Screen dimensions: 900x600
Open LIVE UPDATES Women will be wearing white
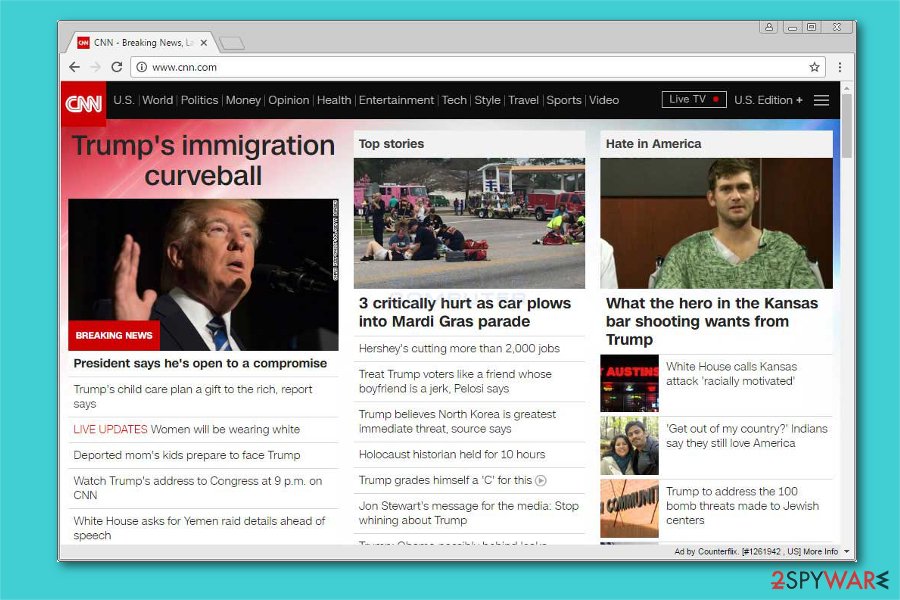click(187, 429)
